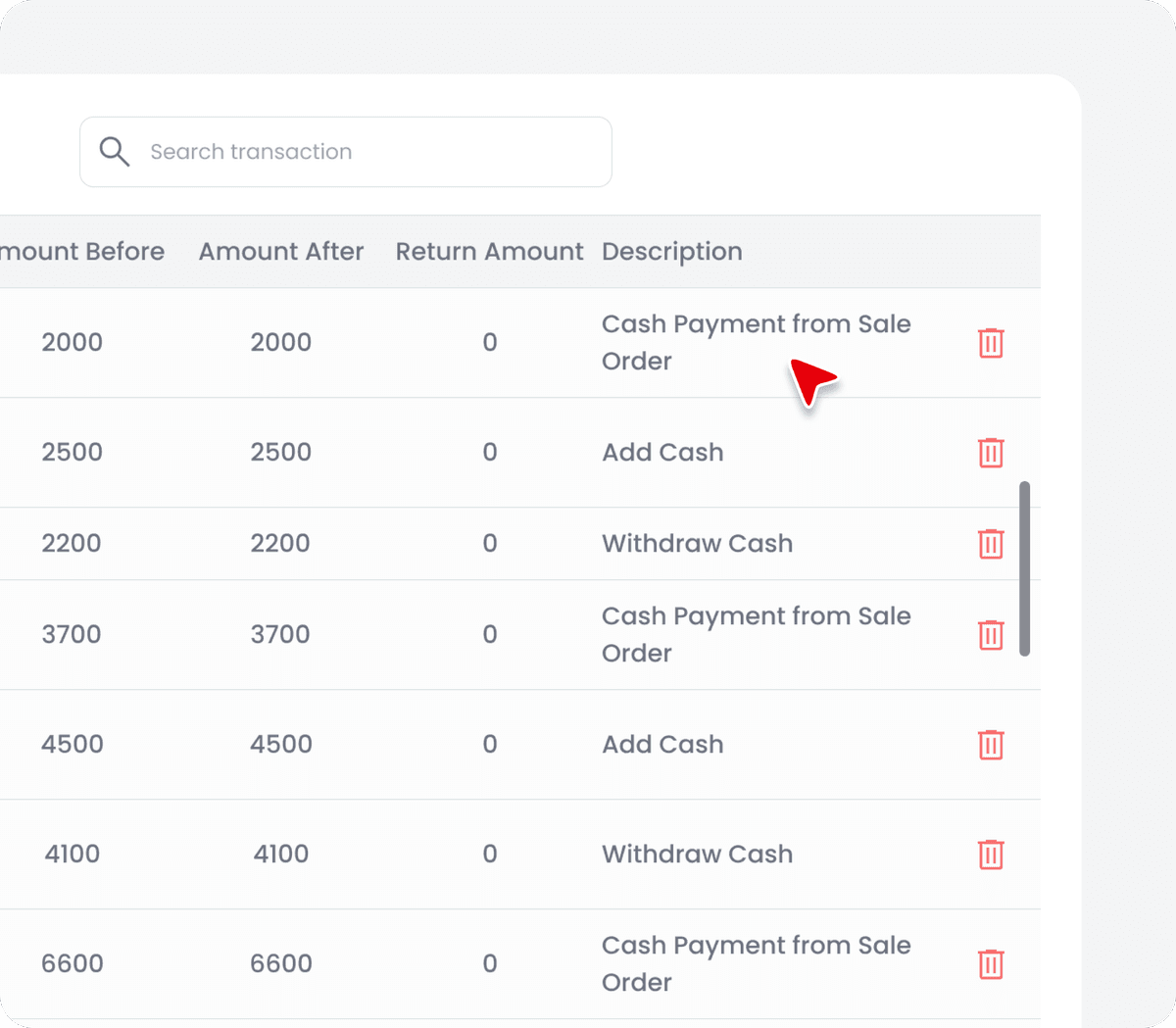Delete the Withdraw Cash transaction showing 4100

point(990,855)
